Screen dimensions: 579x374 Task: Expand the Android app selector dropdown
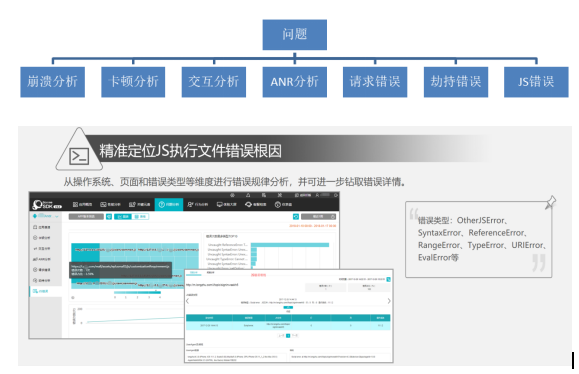[x=46, y=216]
